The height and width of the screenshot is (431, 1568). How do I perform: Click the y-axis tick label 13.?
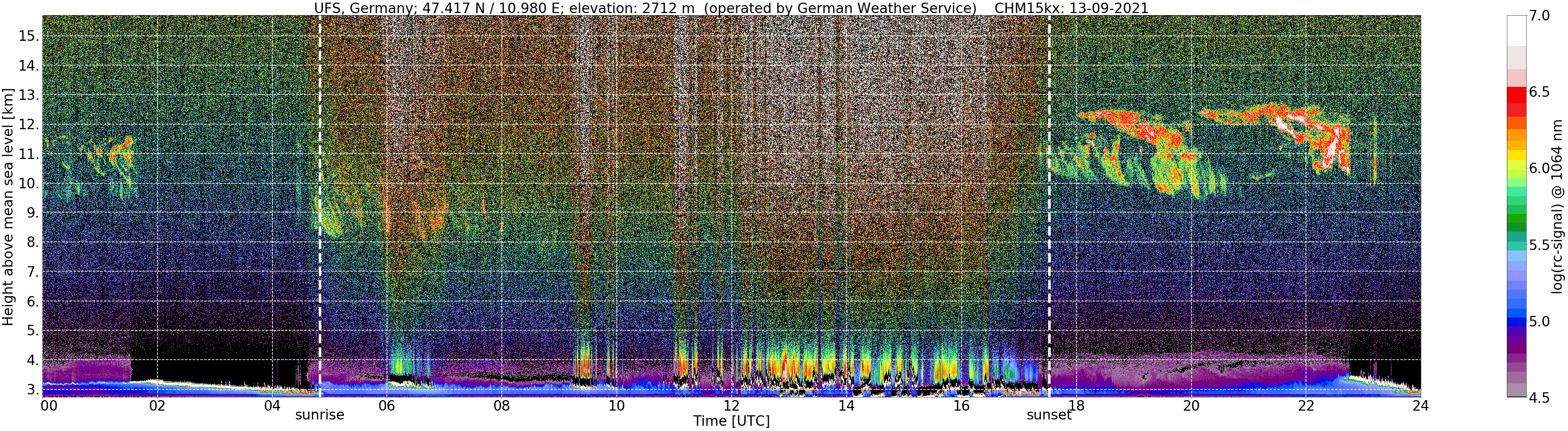click(x=28, y=95)
